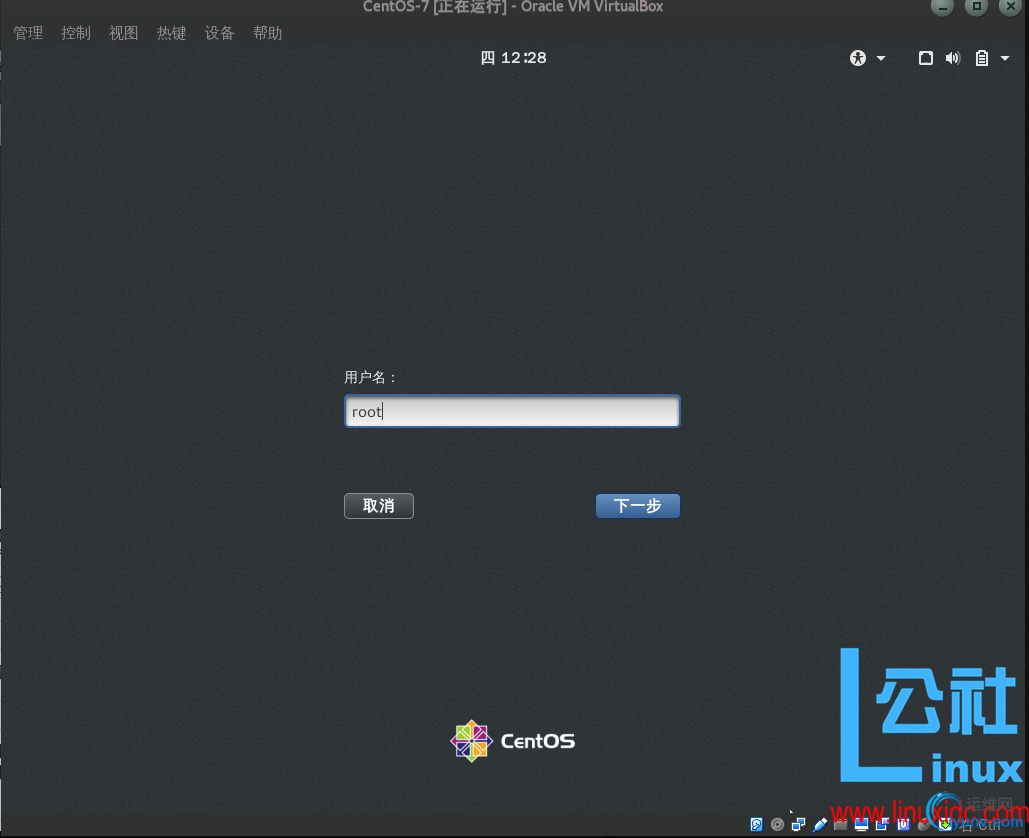Click the battery status icon
The height and width of the screenshot is (838, 1029).
point(981,58)
